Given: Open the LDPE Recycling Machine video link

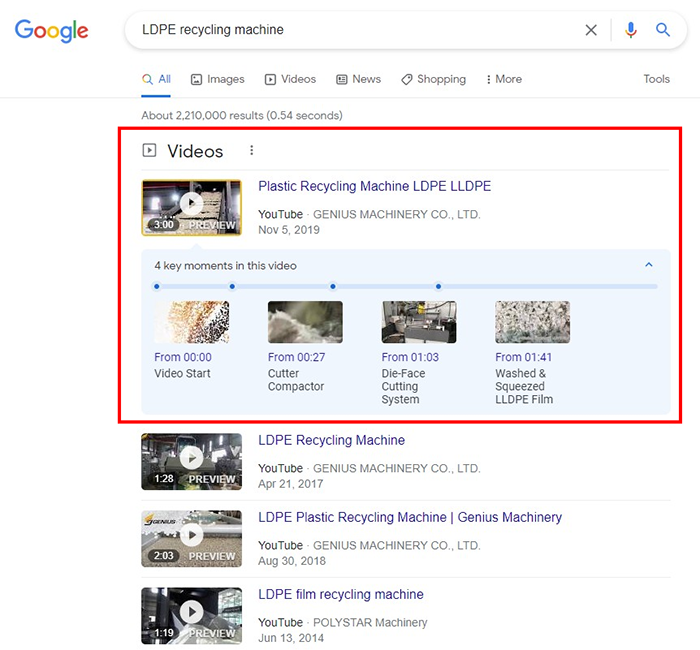Looking at the screenshot, I should [332, 440].
